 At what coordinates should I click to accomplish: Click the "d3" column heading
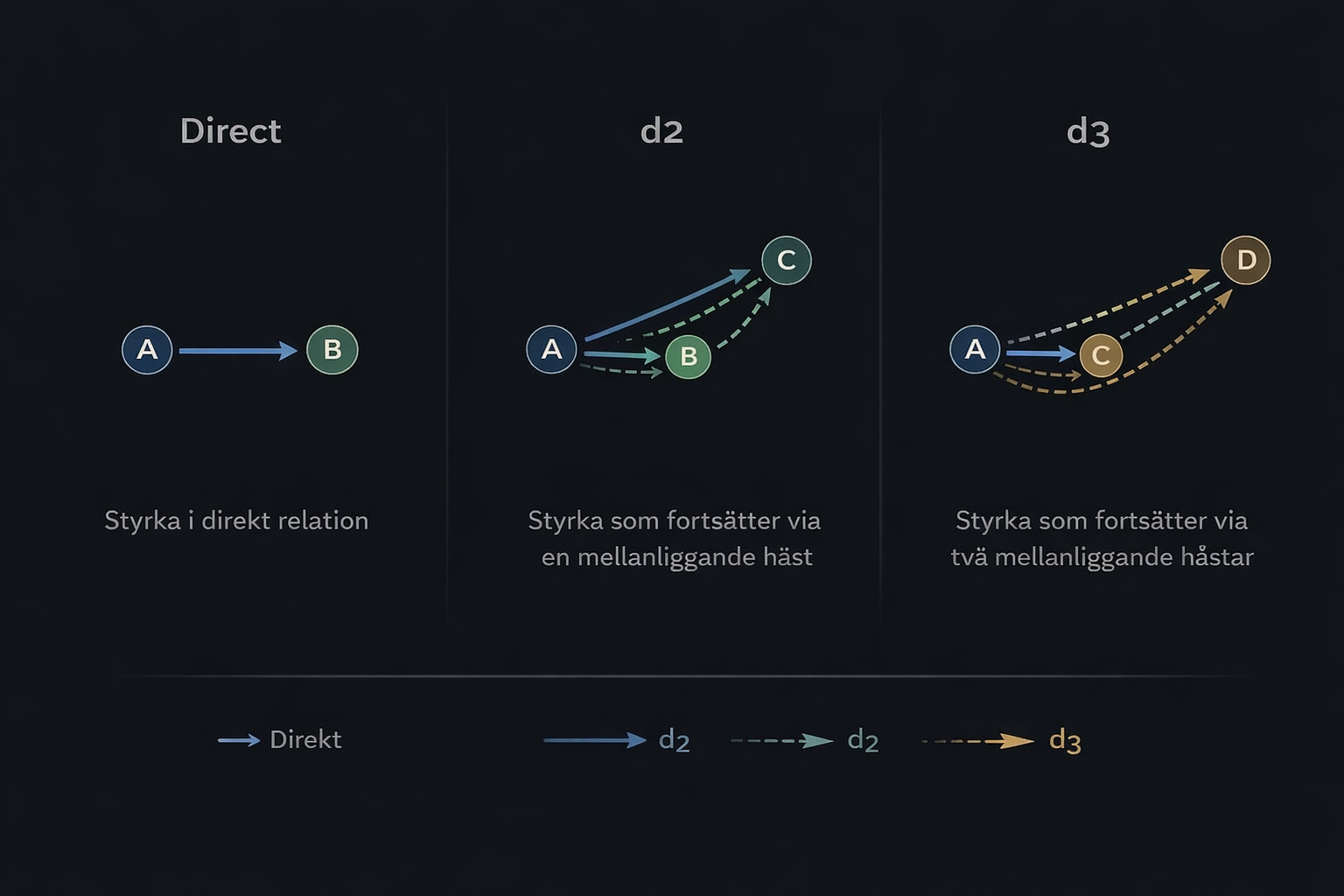1088,132
